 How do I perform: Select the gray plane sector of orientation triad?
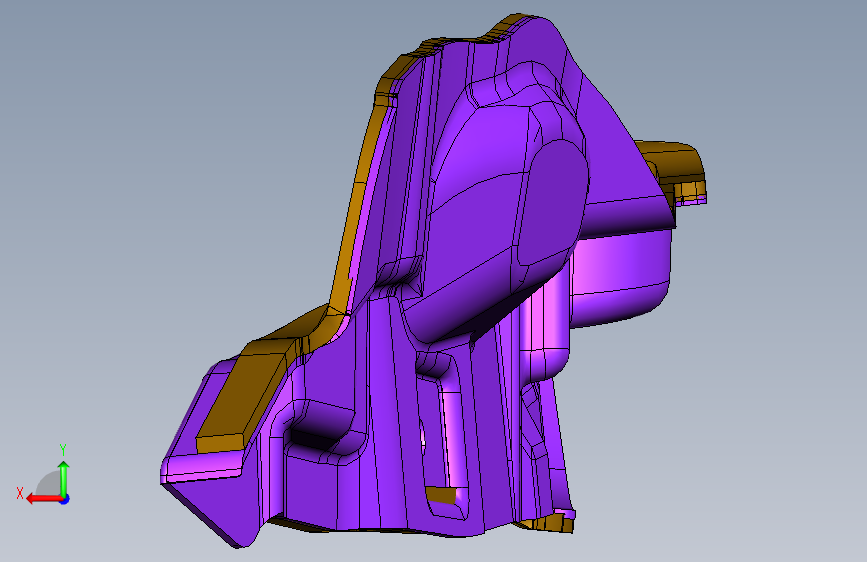[49, 483]
